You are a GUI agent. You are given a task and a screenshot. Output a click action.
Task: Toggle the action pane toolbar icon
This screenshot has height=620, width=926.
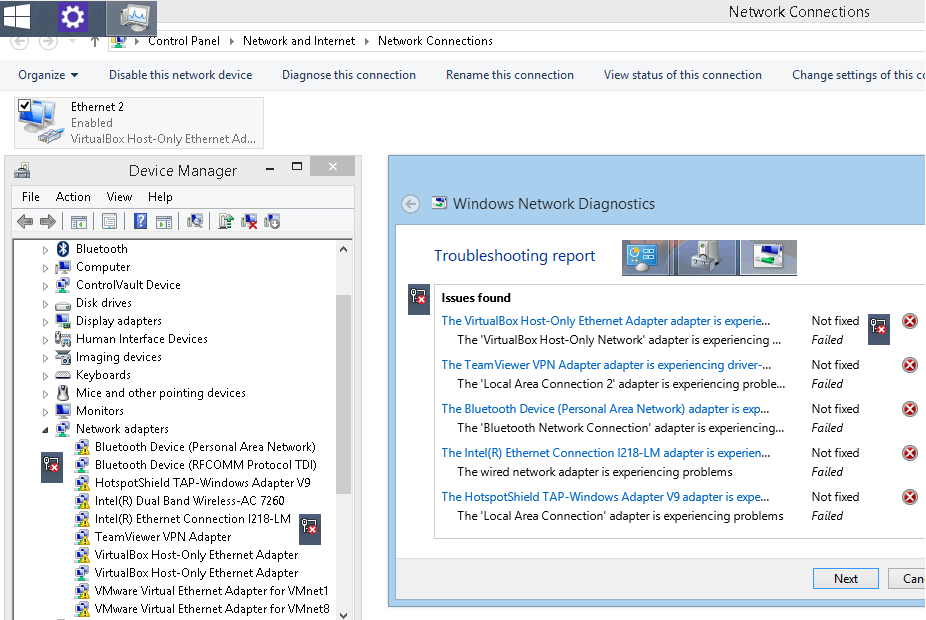164,222
